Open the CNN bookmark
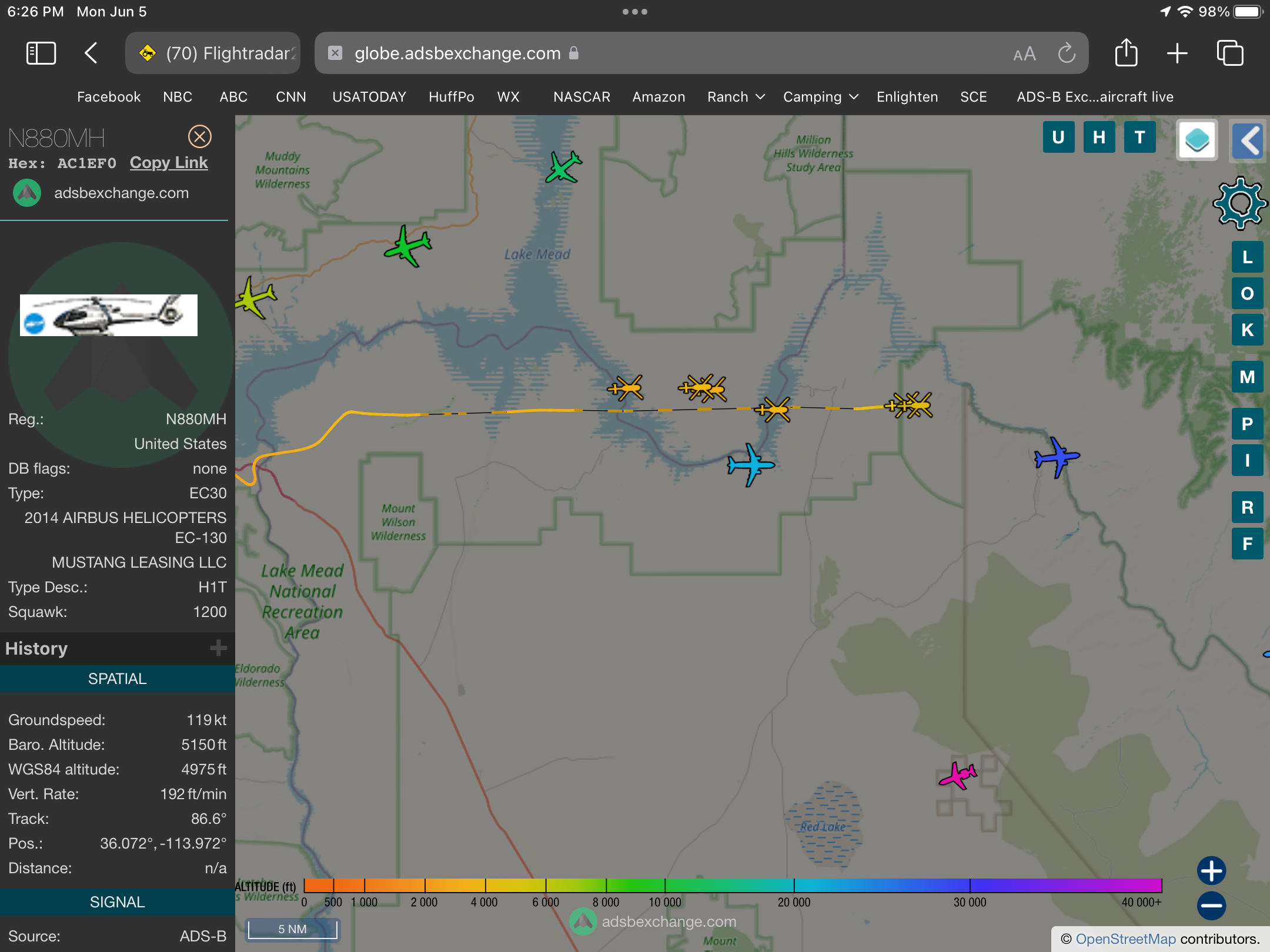The width and height of the screenshot is (1270, 952). (x=291, y=97)
